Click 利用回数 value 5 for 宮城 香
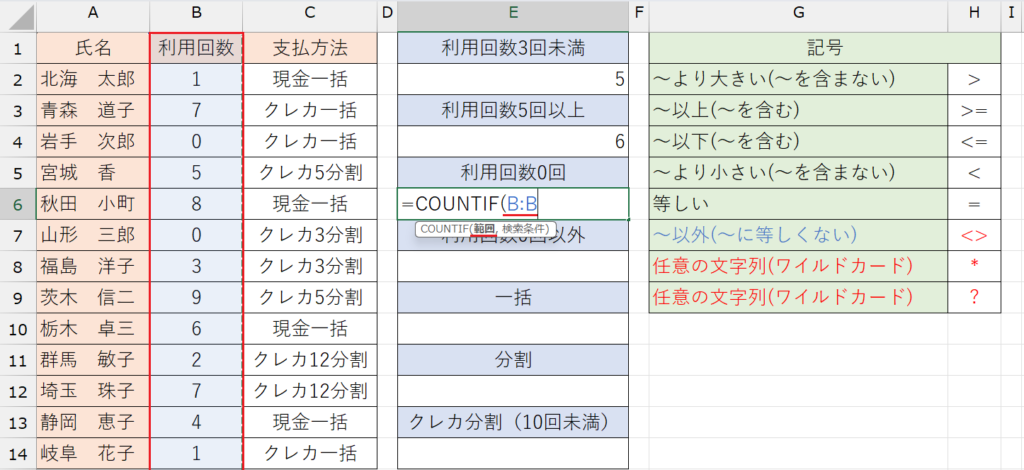Image resolution: width=1024 pixels, height=470 pixels. click(196, 173)
